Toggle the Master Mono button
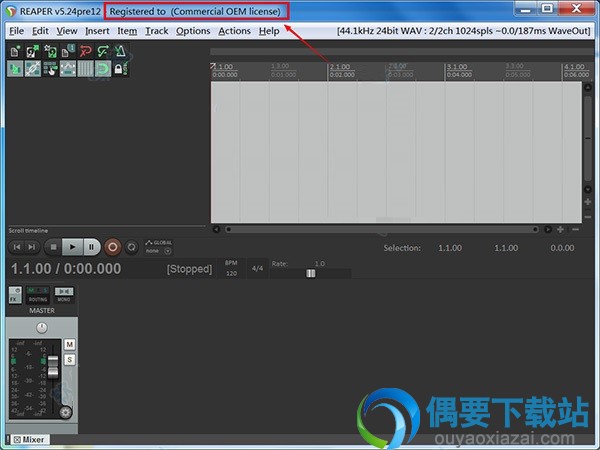 64,295
